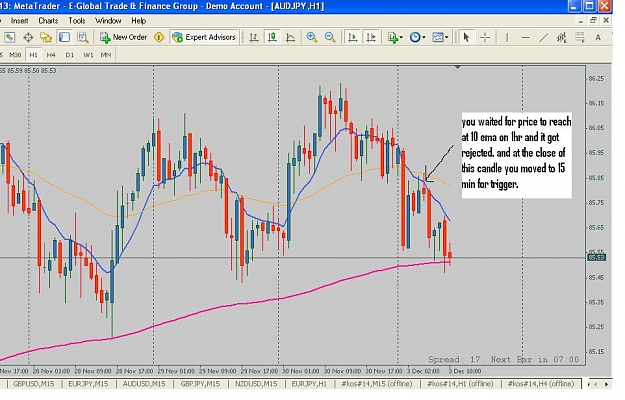Toggle the Data Window crosshair-target icon
This screenshot has width=625, height=400.
coord(28,37)
